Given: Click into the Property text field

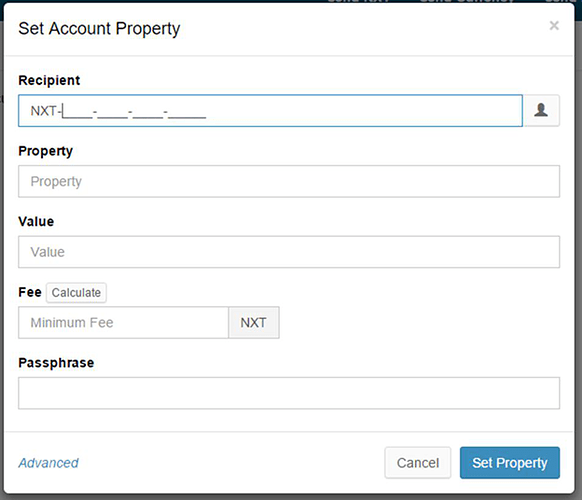Looking at the screenshot, I should pos(289,181).
